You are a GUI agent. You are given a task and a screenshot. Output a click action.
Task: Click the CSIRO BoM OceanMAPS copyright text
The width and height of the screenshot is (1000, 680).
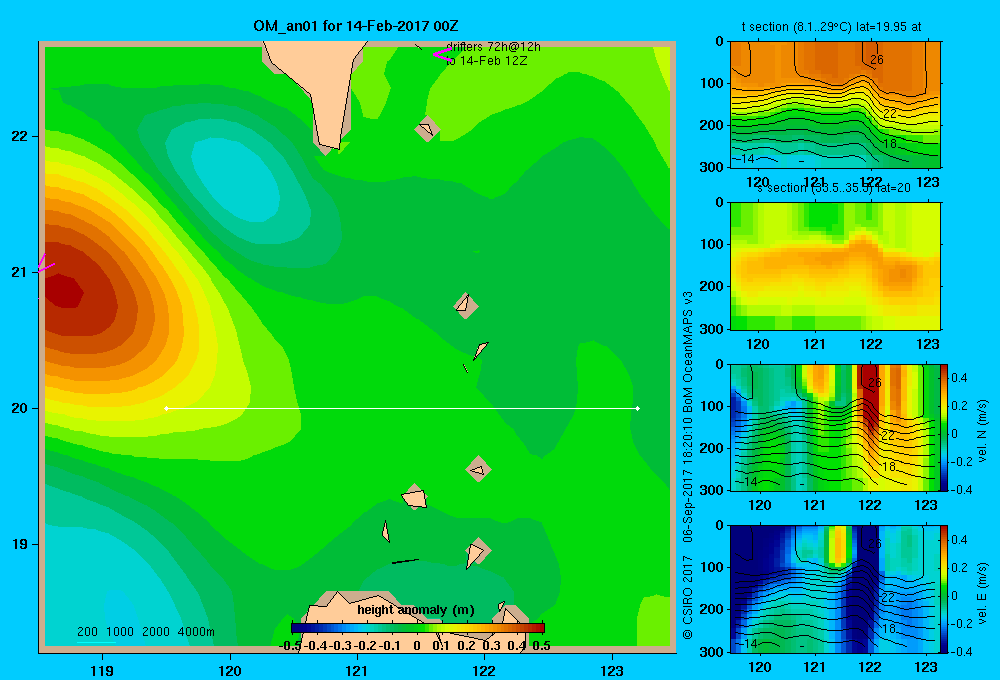pyautogui.click(x=688, y=465)
